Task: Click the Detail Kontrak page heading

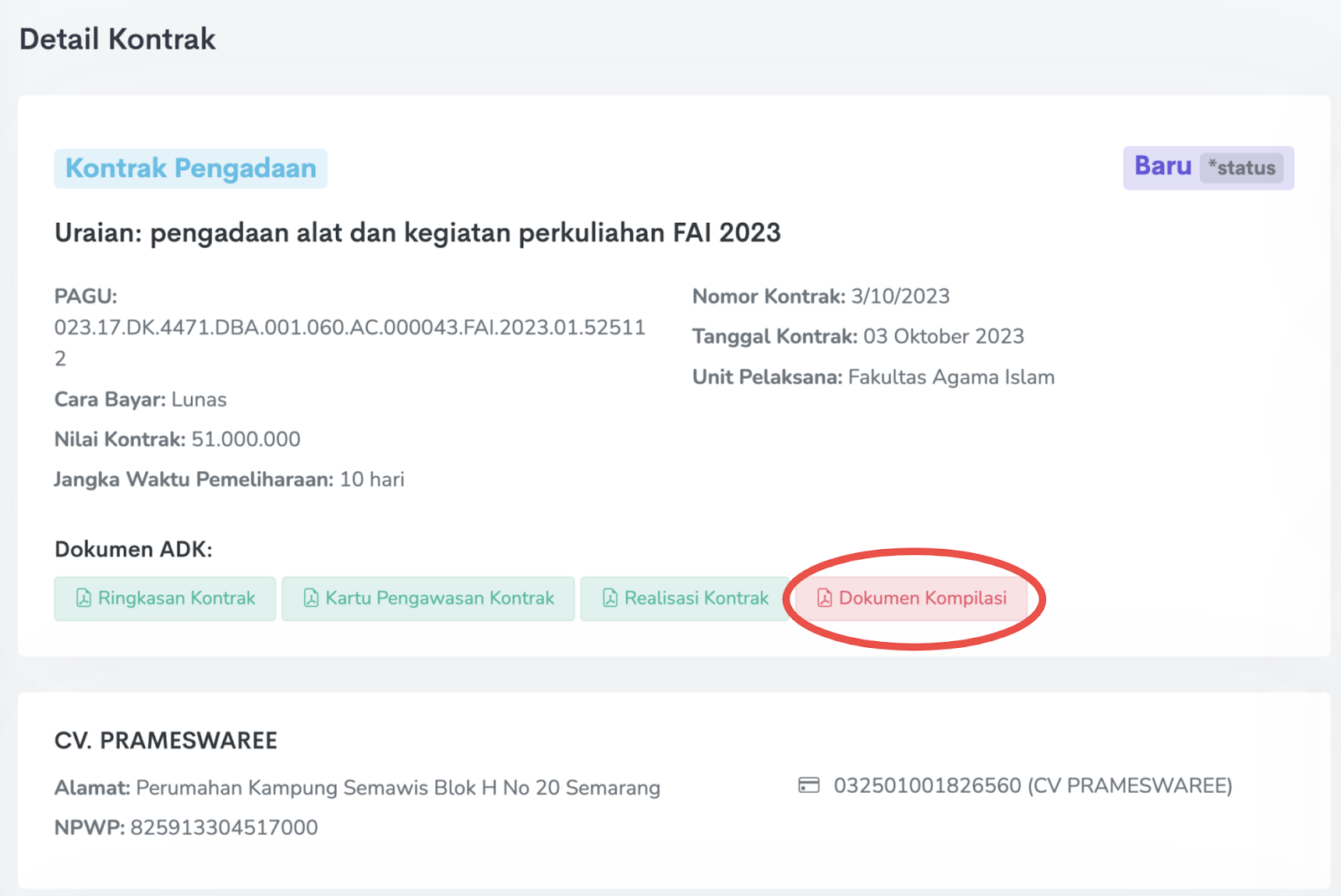Action: [x=117, y=39]
